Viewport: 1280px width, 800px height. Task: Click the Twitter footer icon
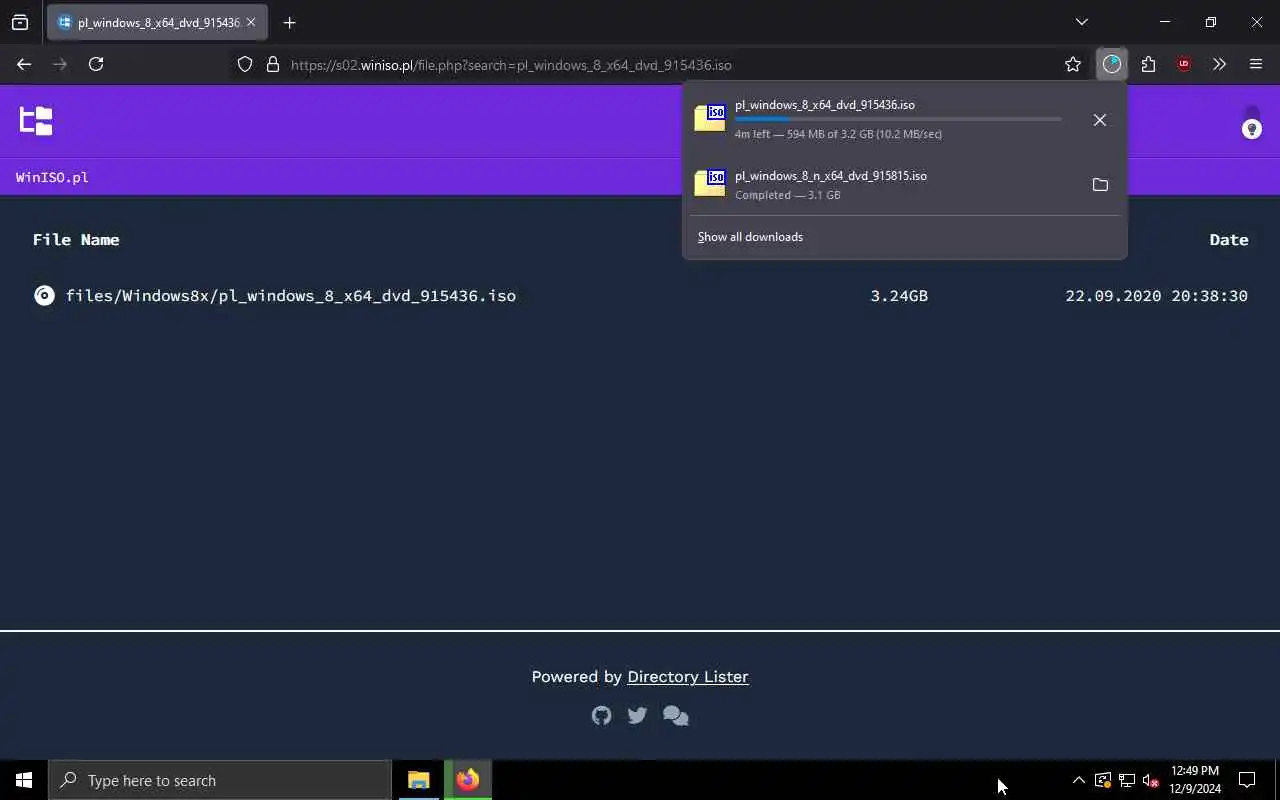(x=637, y=715)
